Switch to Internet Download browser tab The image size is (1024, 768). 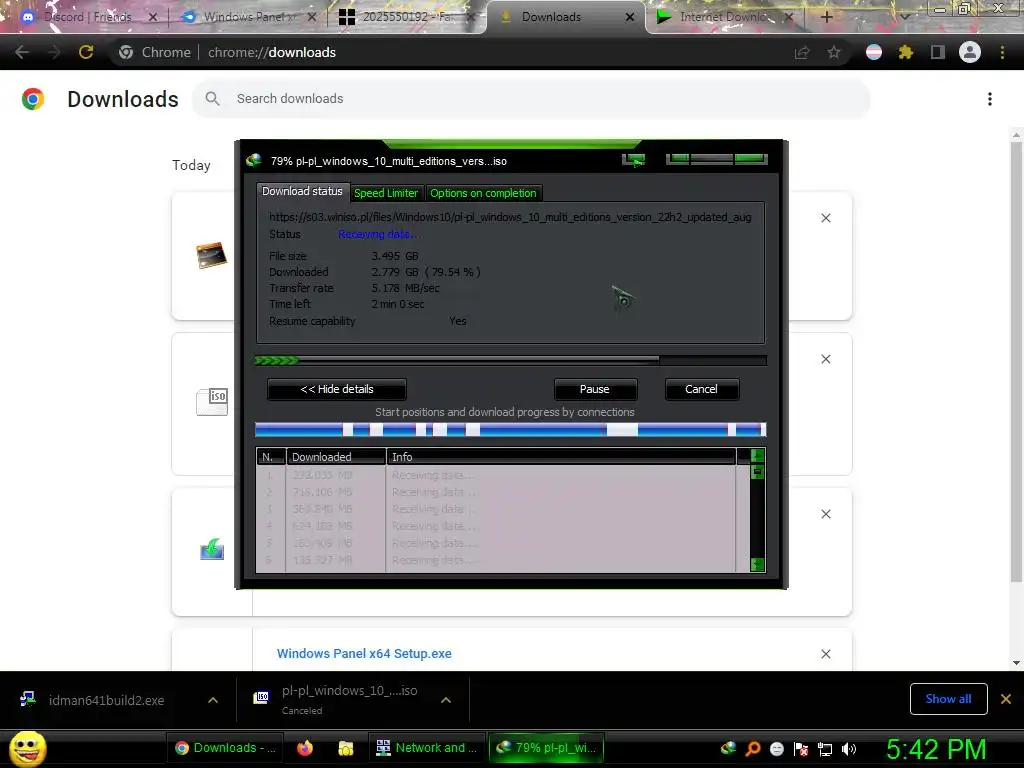724,17
